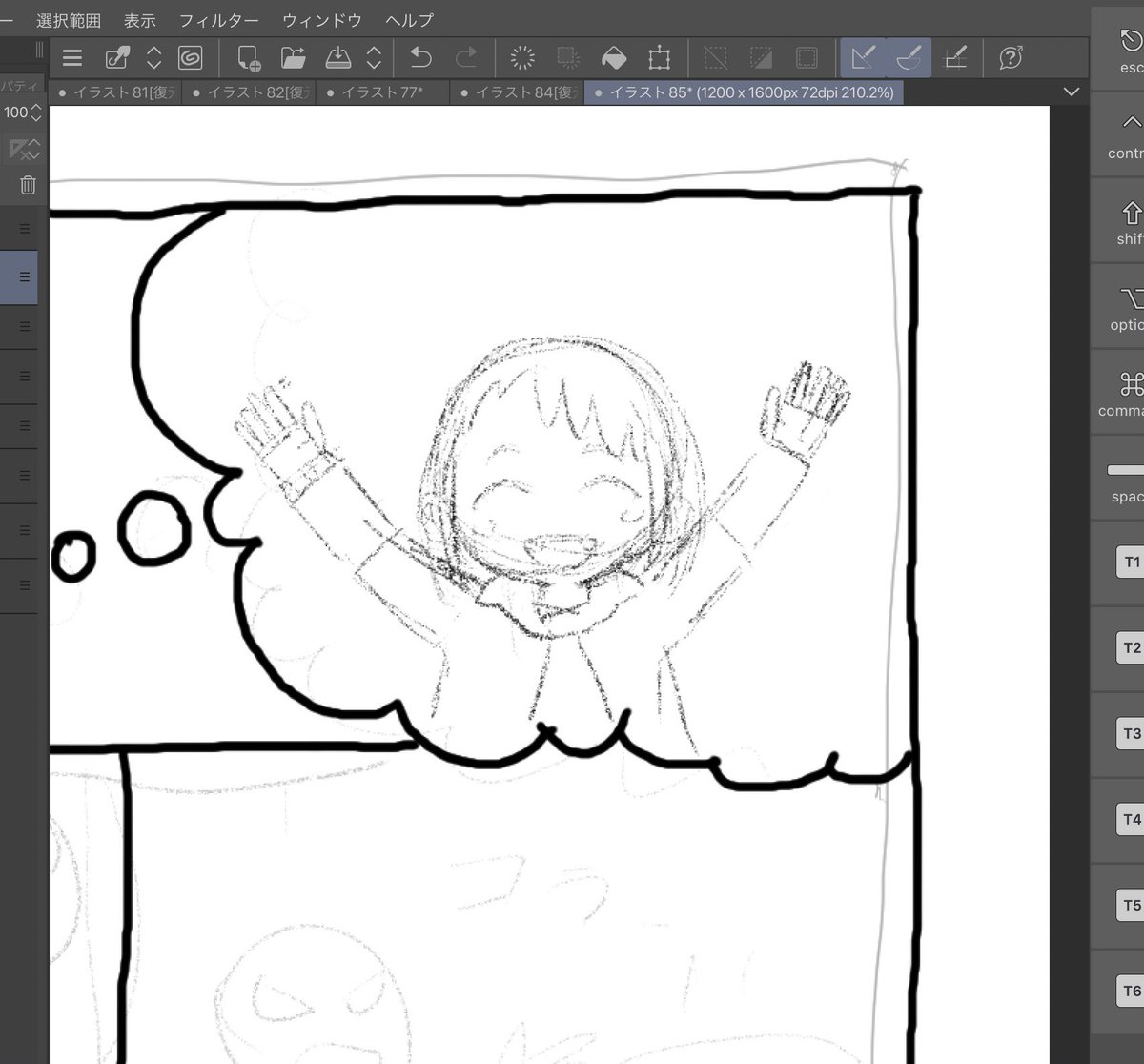Select the イラスト85 canvas tab
The height and width of the screenshot is (1064, 1144).
coord(744,92)
